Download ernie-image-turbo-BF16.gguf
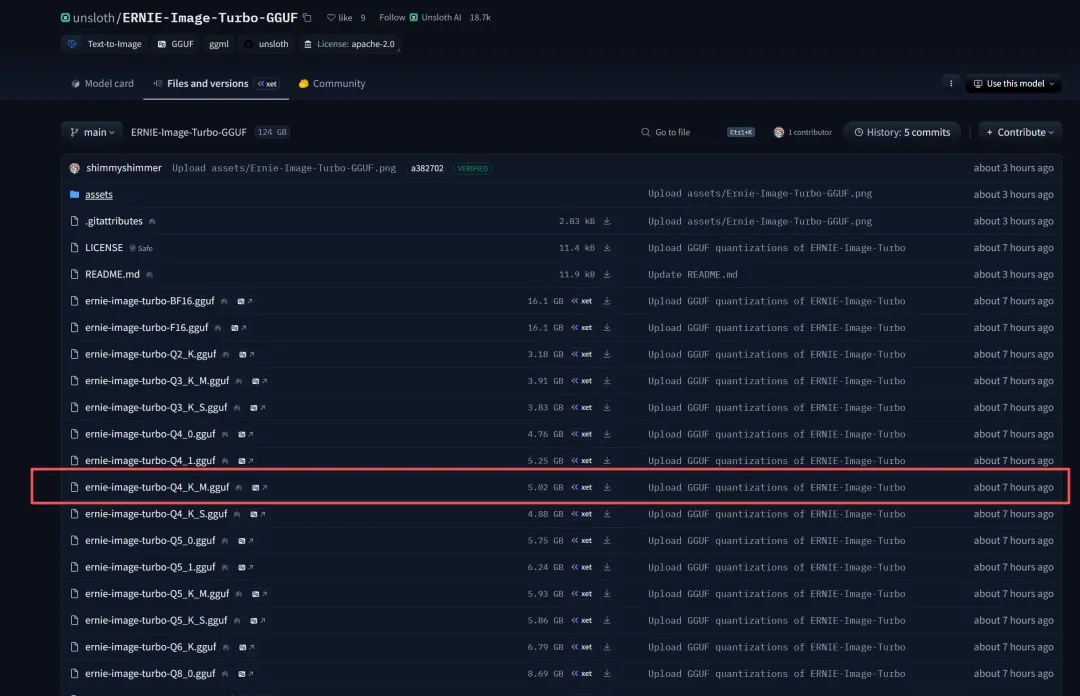Viewport: 1080px width, 696px height. (607, 301)
